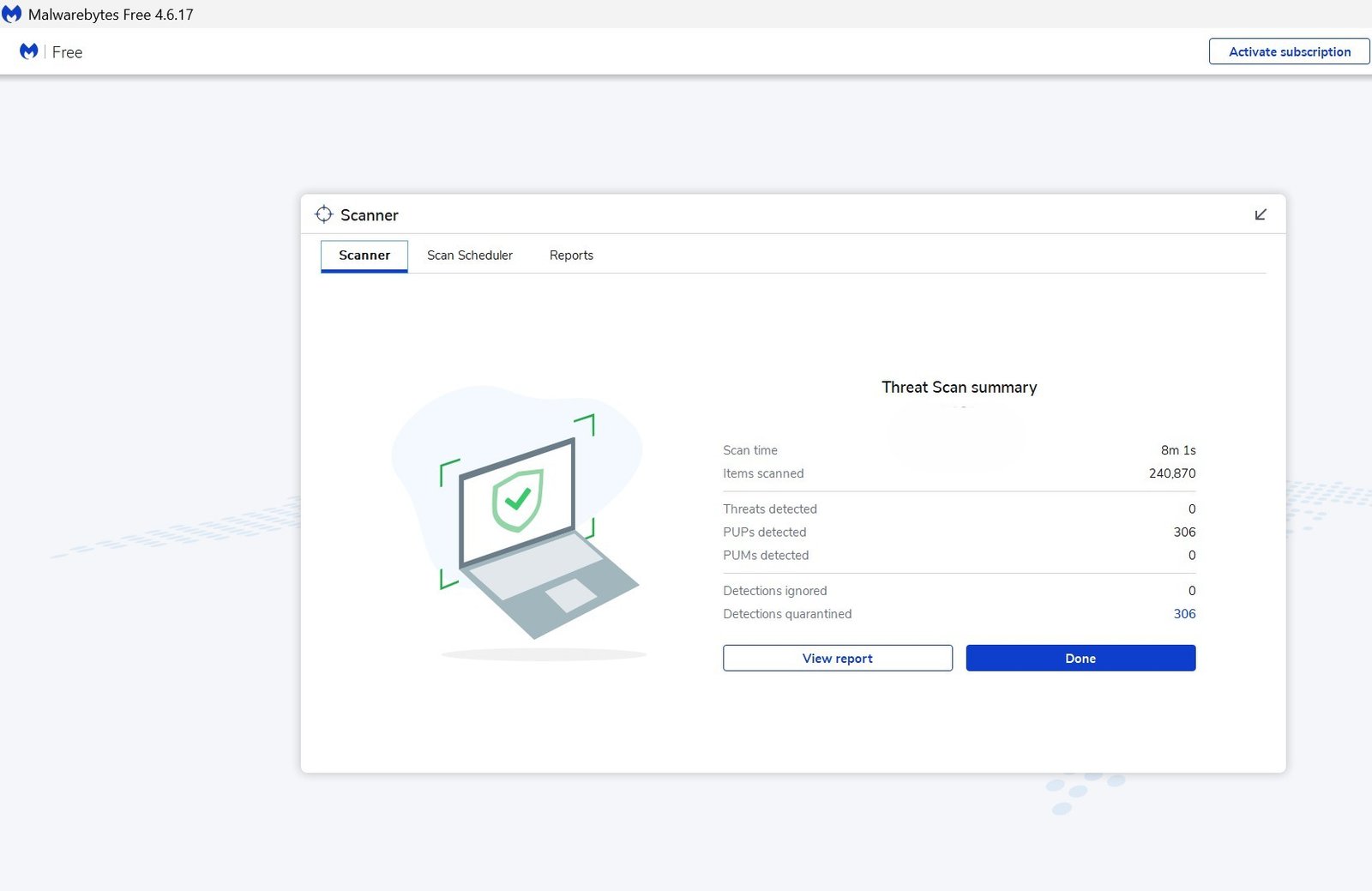1372x891 pixels.
Task: Click the PUMs detected label
Action: pos(766,556)
